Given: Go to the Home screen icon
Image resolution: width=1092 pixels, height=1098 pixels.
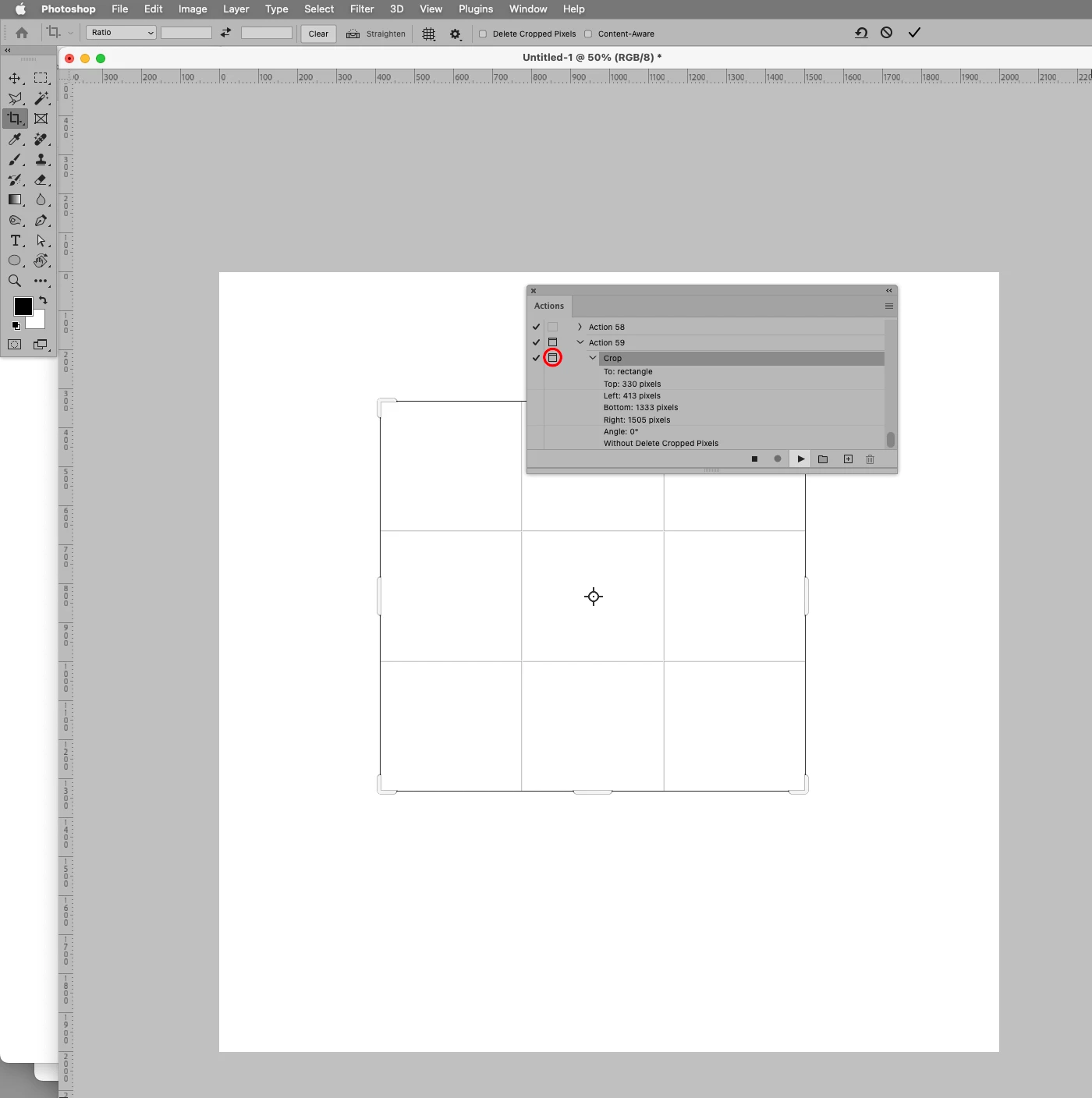Looking at the screenshot, I should coord(22,33).
